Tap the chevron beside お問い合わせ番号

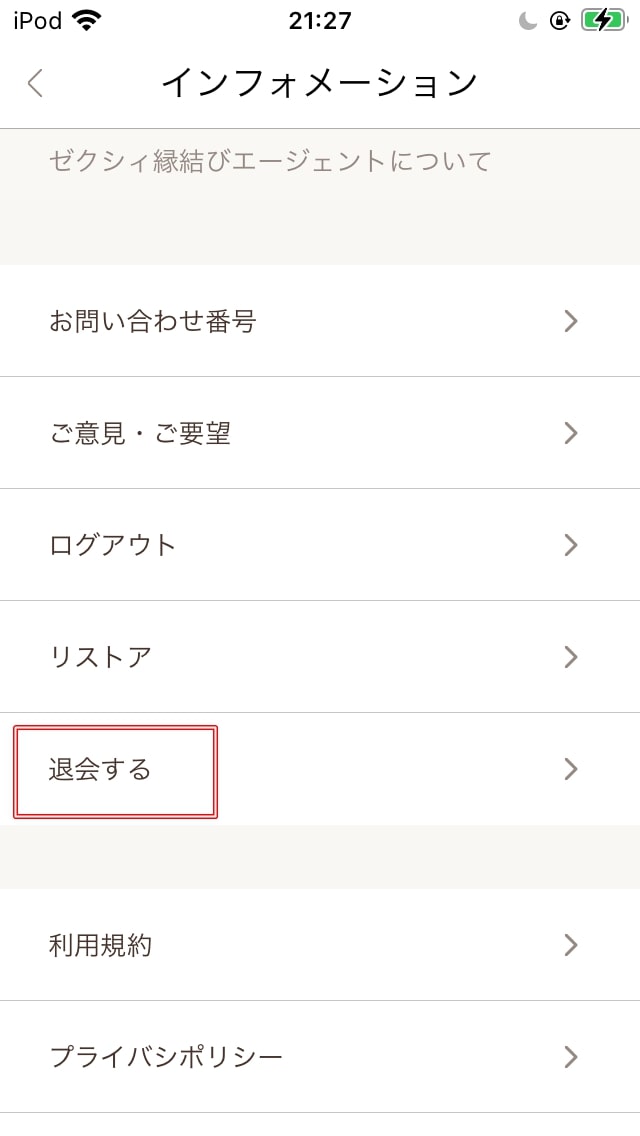[x=571, y=321]
